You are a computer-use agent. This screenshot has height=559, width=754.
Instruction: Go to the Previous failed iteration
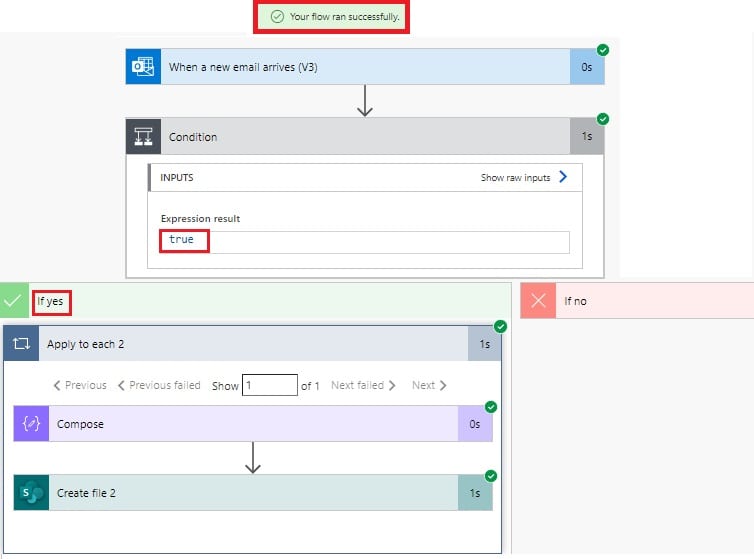159,385
